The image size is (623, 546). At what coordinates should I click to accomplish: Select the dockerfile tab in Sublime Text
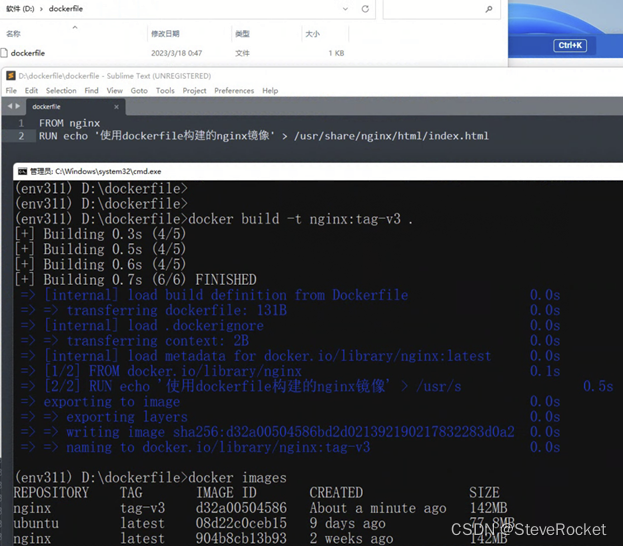tap(75, 106)
